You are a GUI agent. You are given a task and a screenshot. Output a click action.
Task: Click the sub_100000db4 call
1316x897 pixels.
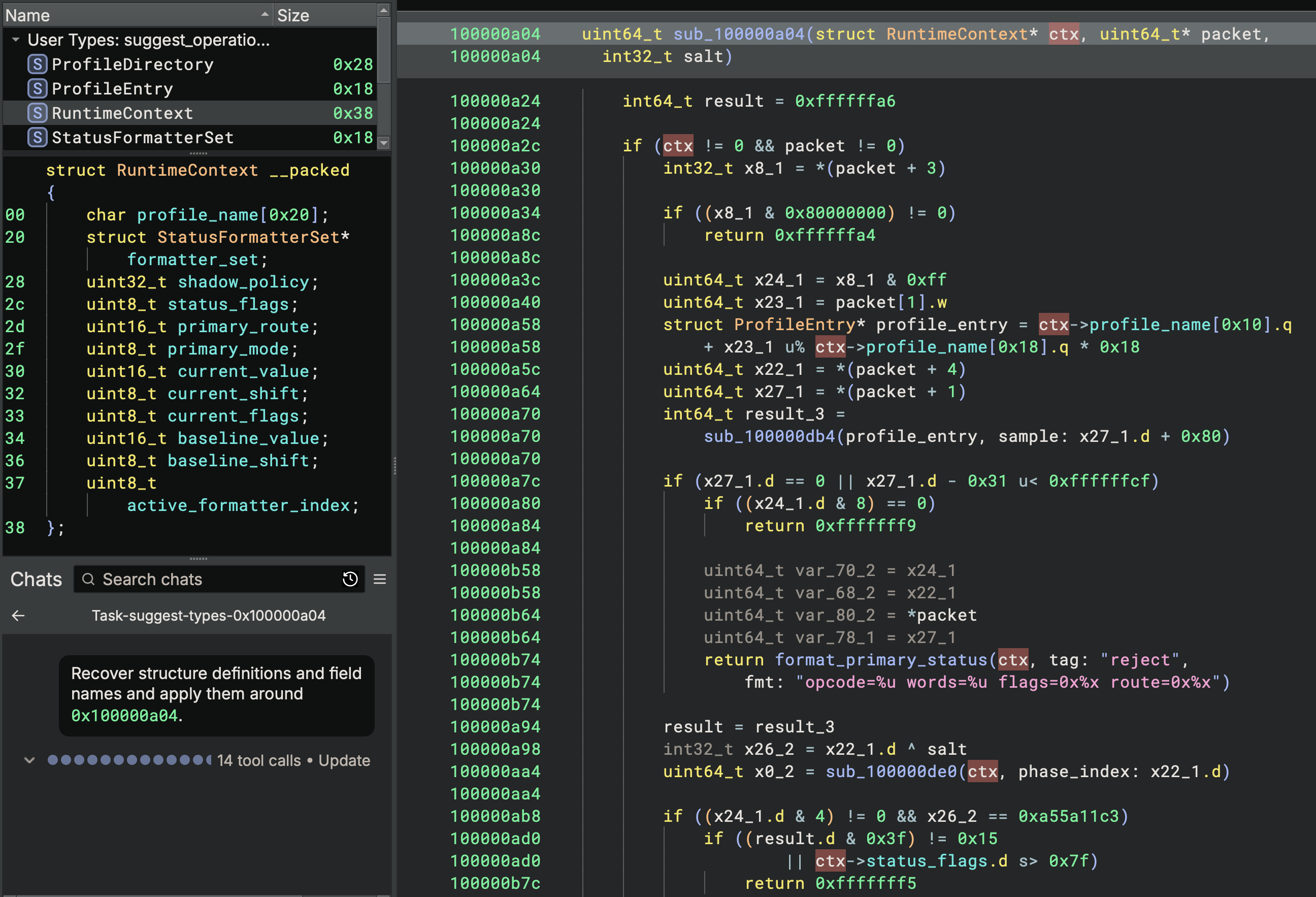[x=770, y=436]
